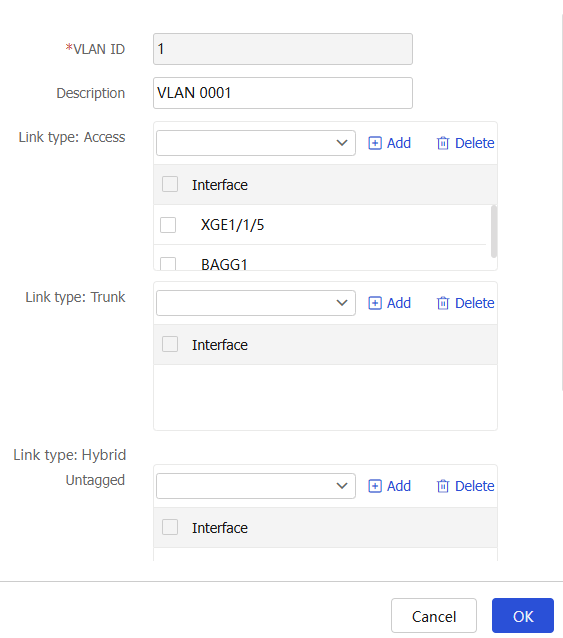
Task: Click the Description field showing VLAN 0001
Action: pyautogui.click(x=283, y=93)
